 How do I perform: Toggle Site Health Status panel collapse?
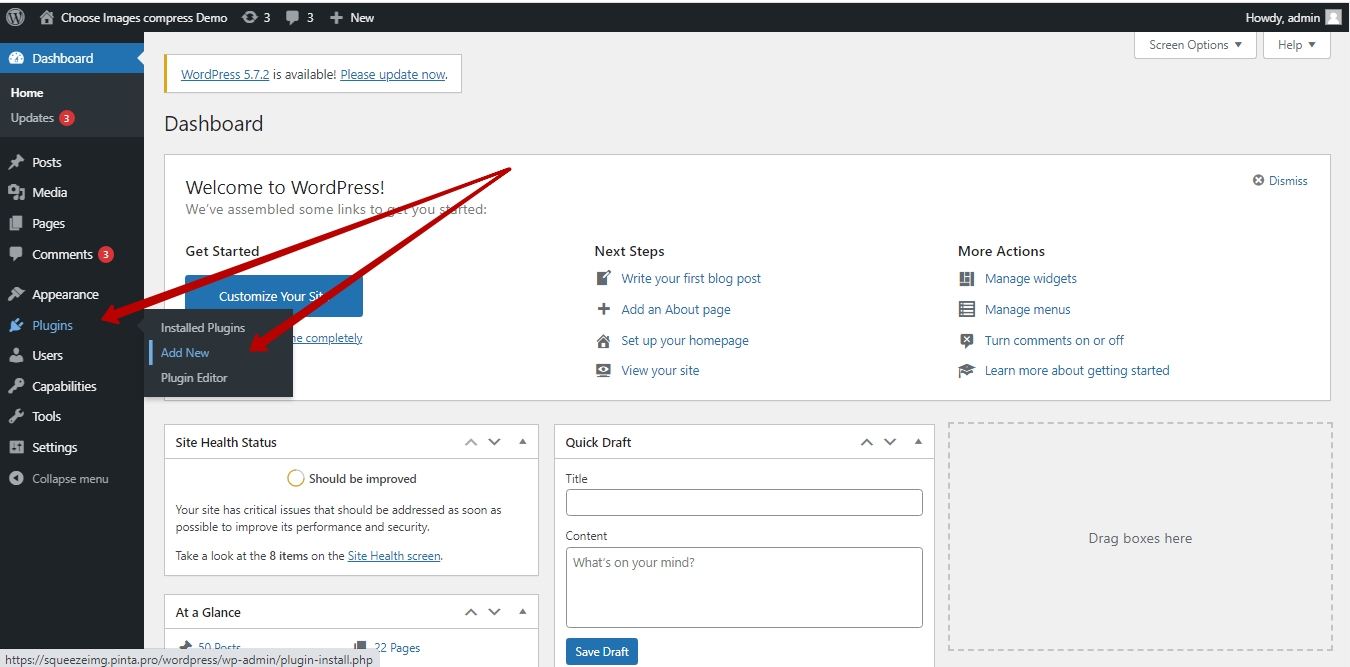pos(522,442)
